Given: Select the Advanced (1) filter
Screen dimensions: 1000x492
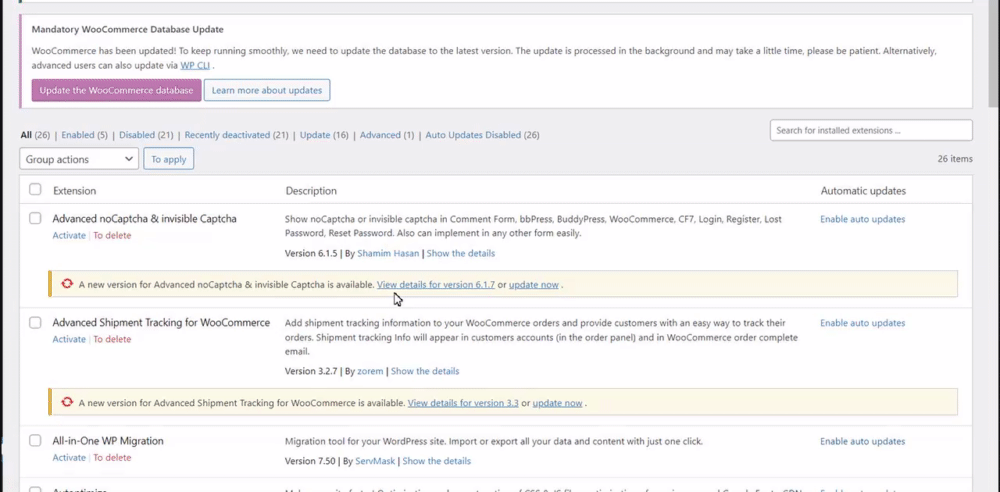Looking at the screenshot, I should [x=386, y=135].
